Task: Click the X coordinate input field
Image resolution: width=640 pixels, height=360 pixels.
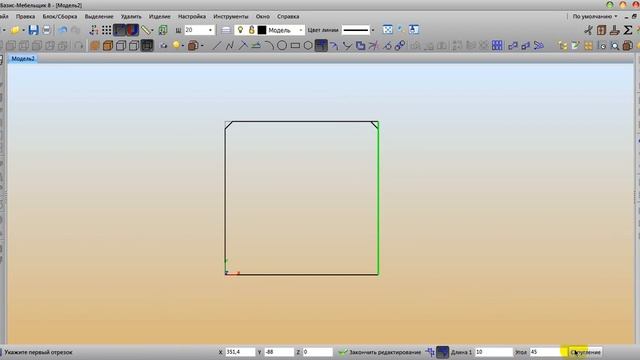Action: click(x=240, y=352)
